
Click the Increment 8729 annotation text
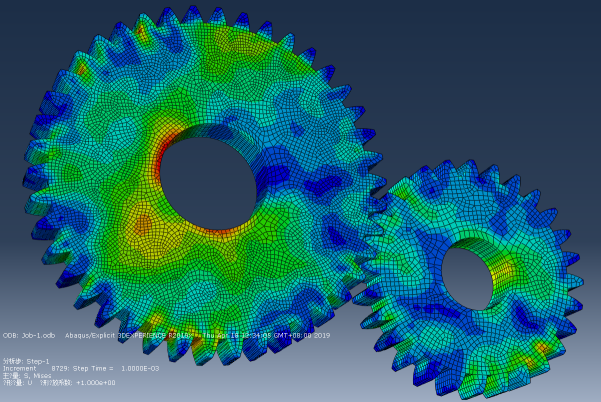pos(35,368)
